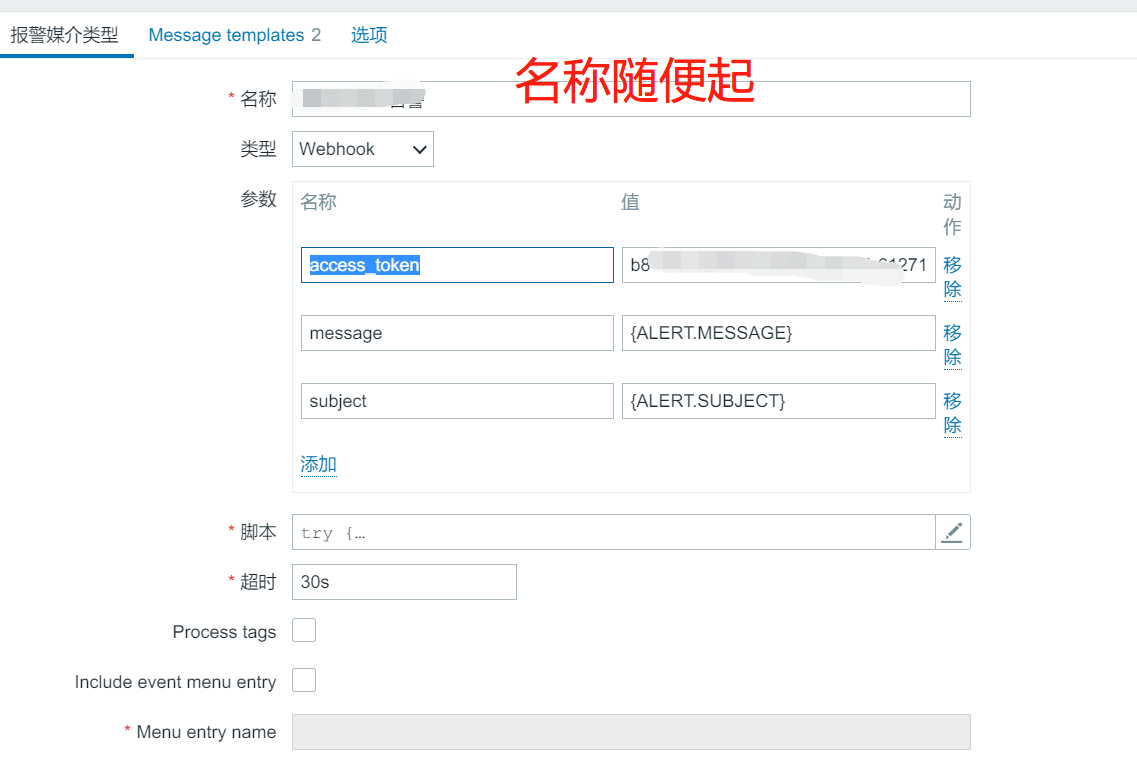Click the message parameter name field
1137x761 pixels.
(457, 333)
